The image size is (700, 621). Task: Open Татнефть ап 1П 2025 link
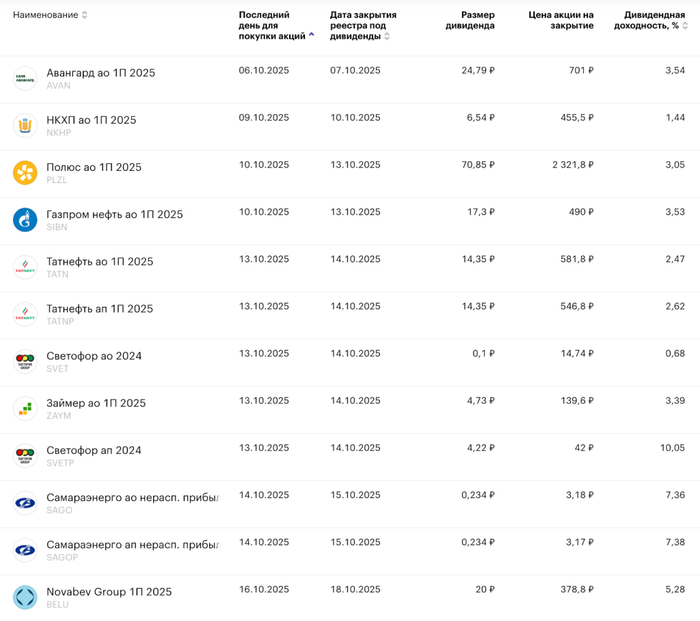point(100,309)
